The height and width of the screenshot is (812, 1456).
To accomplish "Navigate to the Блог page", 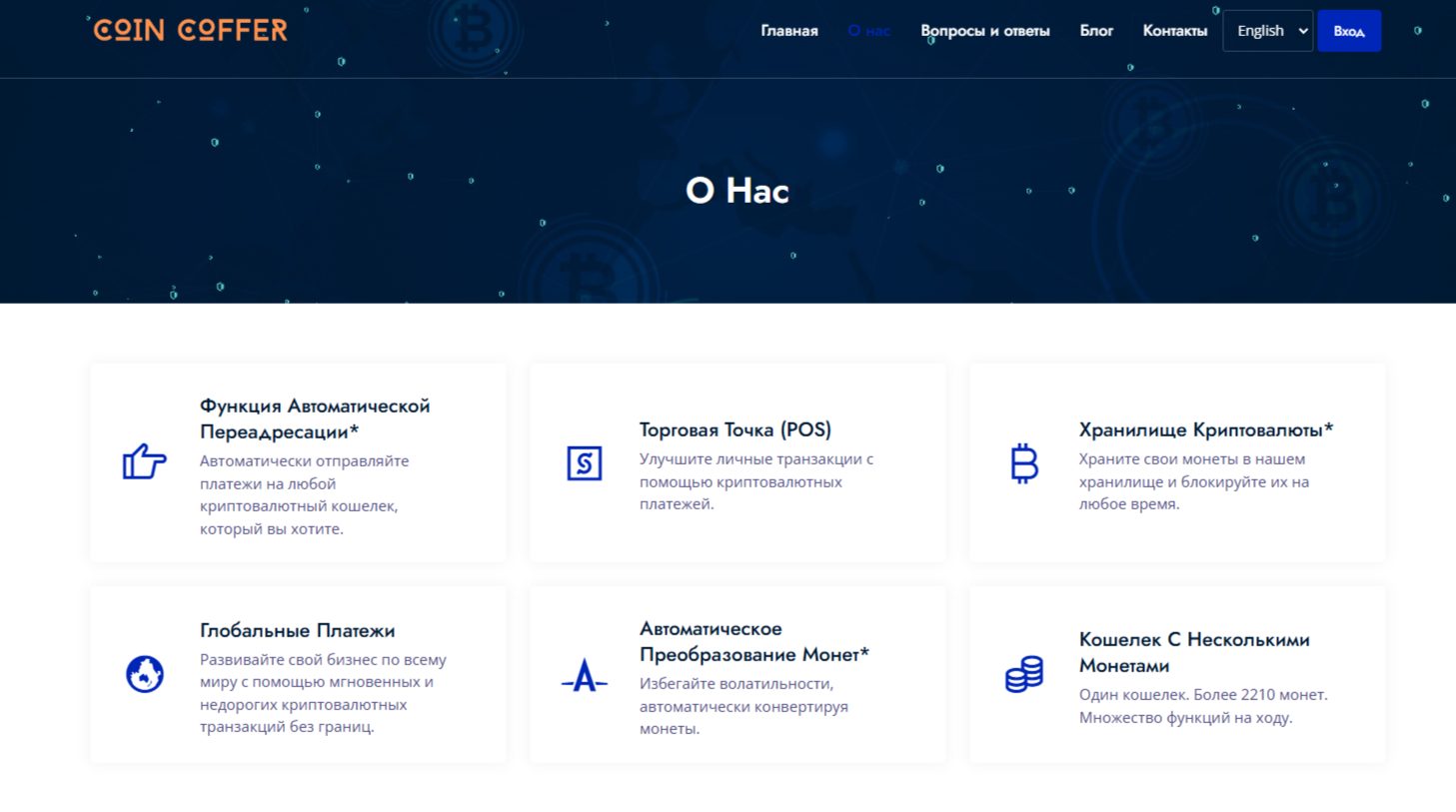I will pos(1096,31).
